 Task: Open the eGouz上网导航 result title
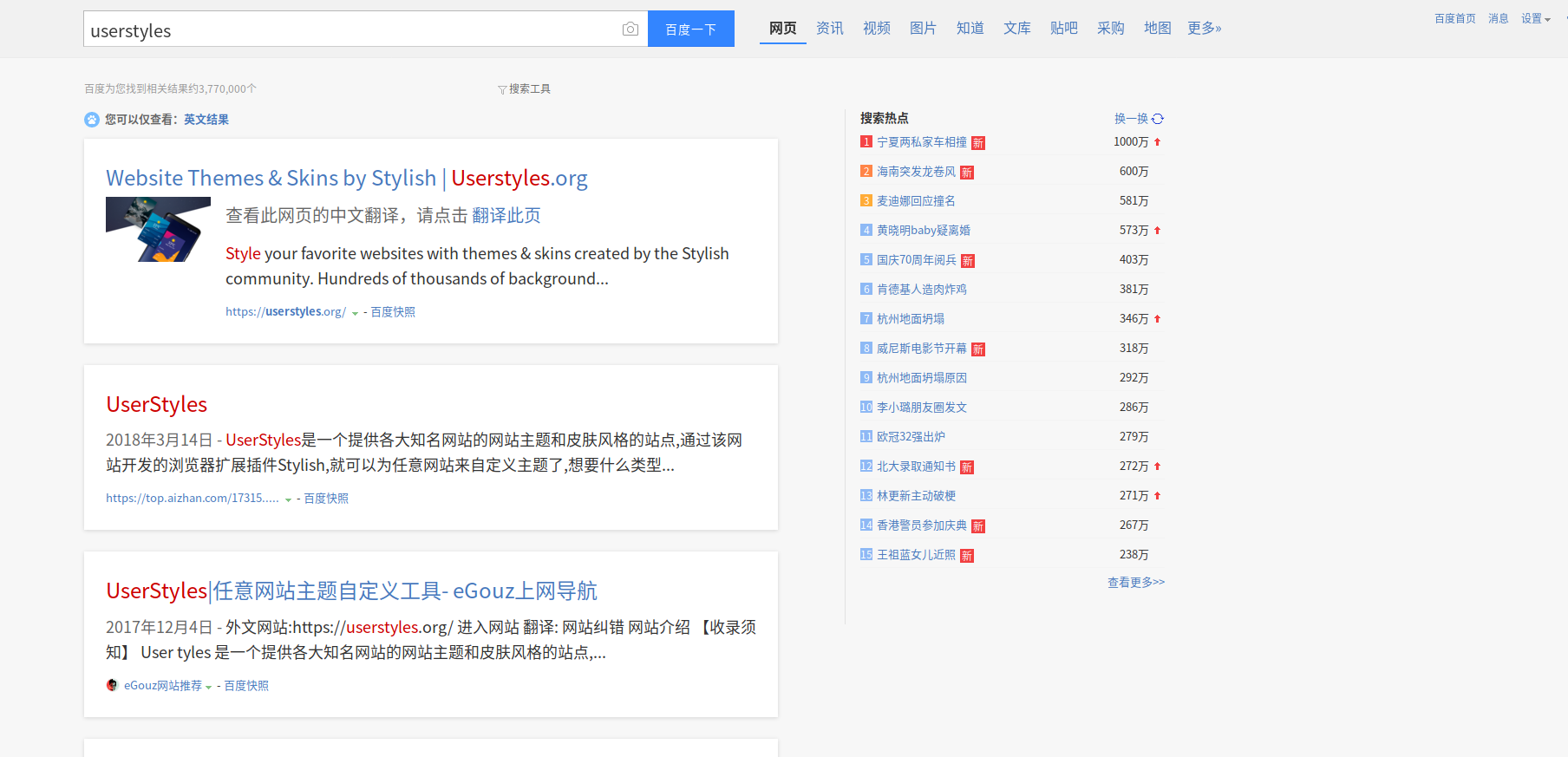(351, 591)
